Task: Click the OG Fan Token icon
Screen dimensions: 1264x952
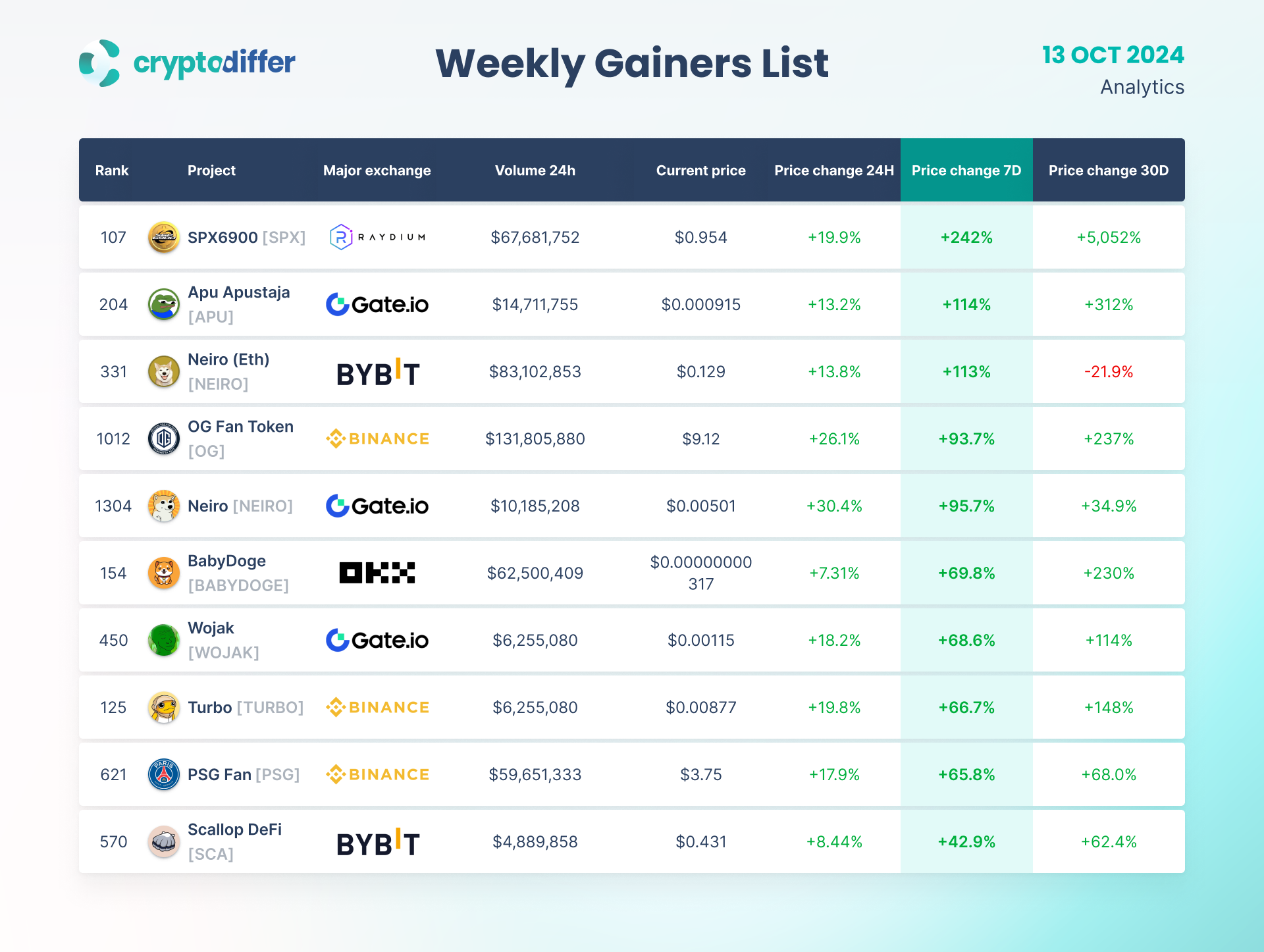Action: 164,438
